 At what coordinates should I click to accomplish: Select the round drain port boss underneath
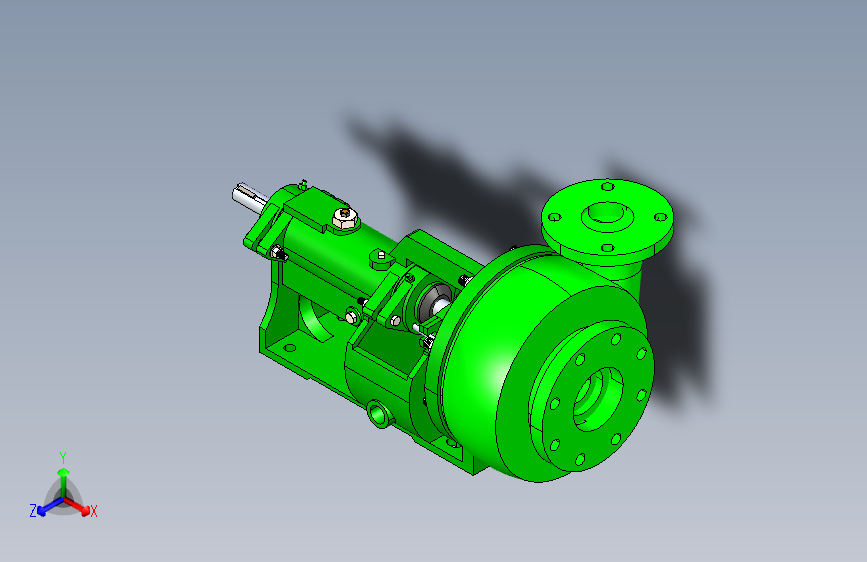[379, 413]
